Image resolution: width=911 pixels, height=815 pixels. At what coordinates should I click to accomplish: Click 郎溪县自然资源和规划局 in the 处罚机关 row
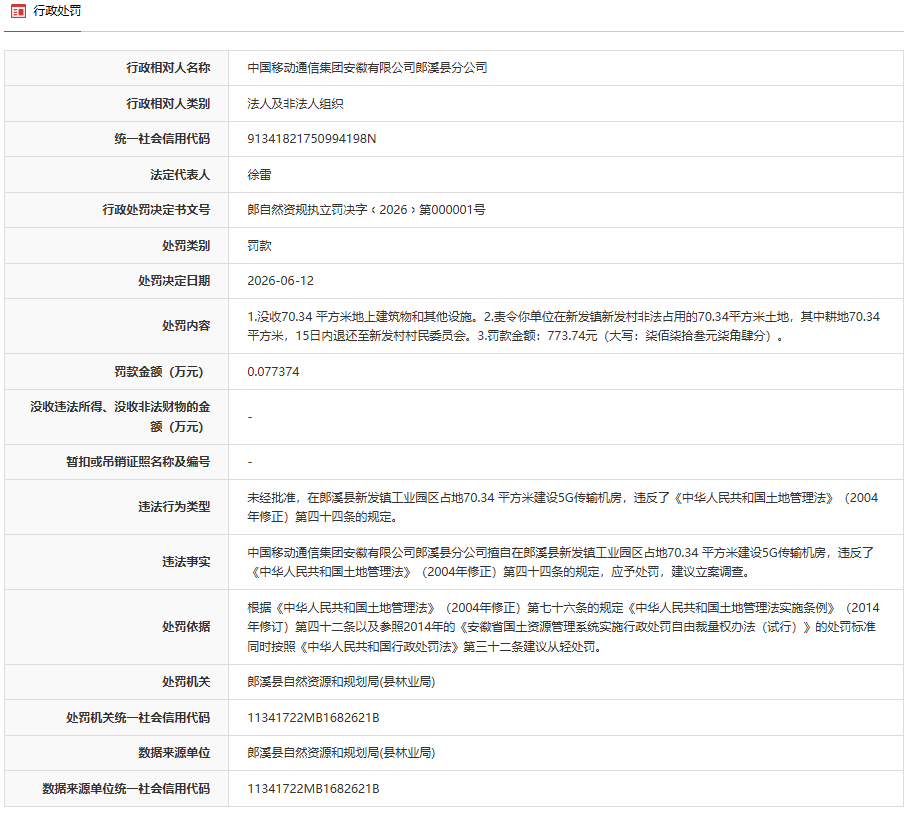(341, 682)
